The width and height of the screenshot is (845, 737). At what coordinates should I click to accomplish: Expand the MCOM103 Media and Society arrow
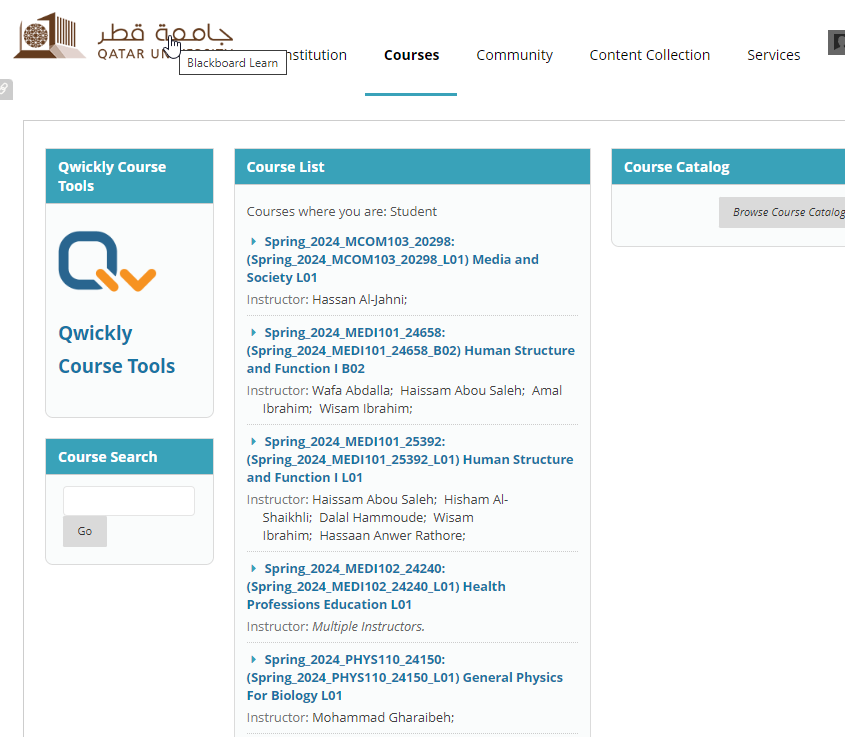(254, 241)
